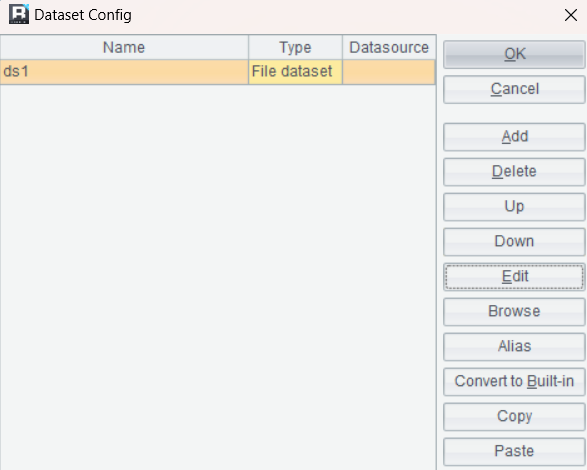The height and width of the screenshot is (470, 587).
Task: Close the Dataset Config dialog
Action: click(x=571, y=15)
